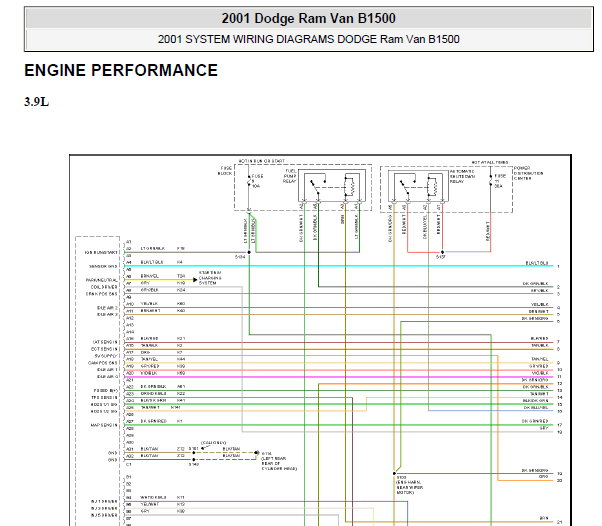Click the 'TPS SENSOR' pin label
602x526 pixels.
point(104,397)
